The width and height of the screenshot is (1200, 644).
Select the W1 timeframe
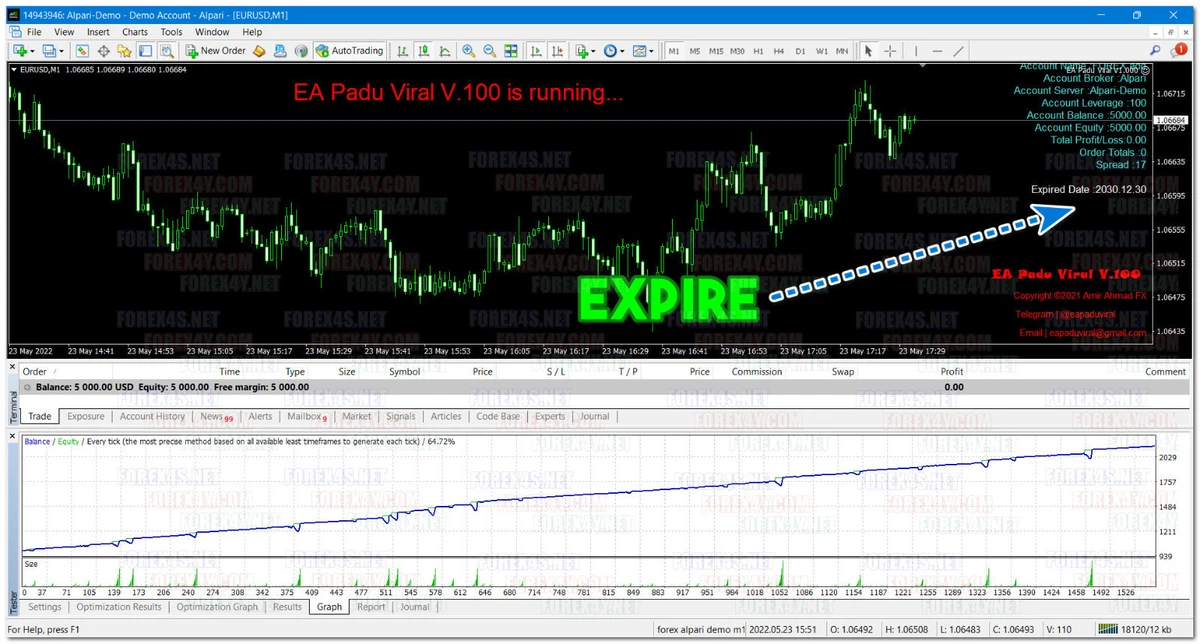coord(822,51)
